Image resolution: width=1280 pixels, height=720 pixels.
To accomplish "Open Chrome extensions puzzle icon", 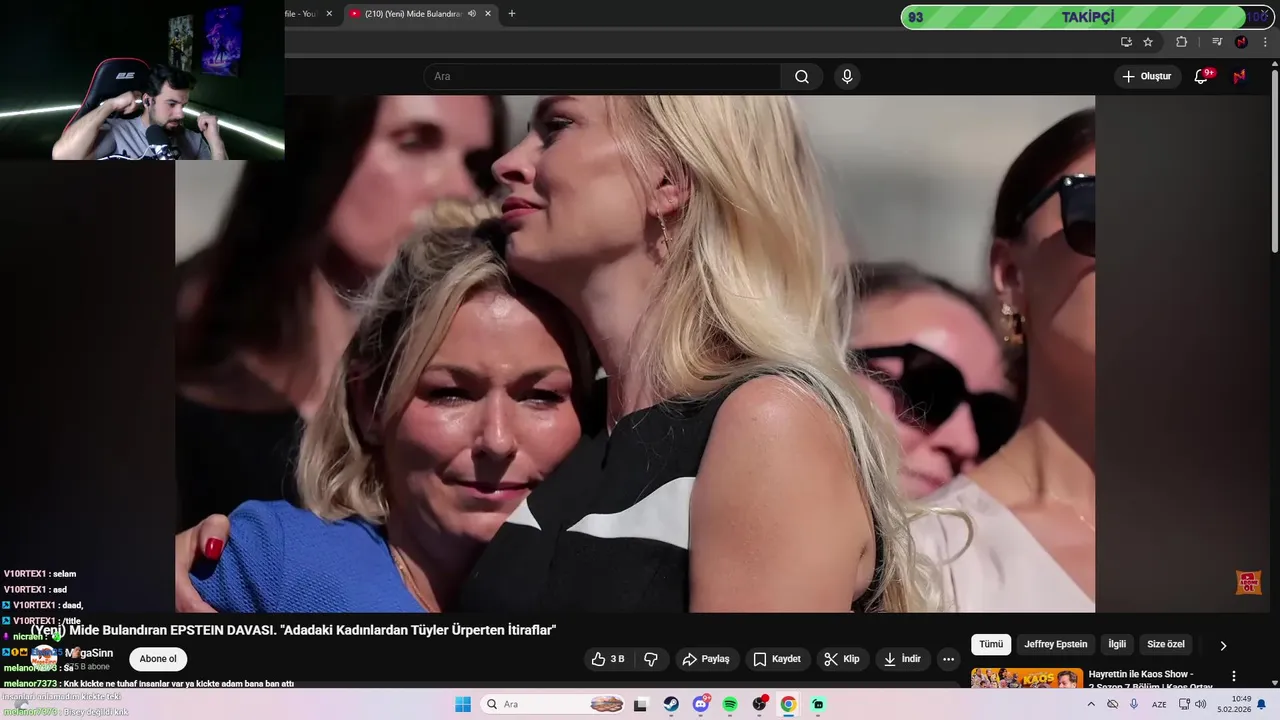I will [1182, 42].
